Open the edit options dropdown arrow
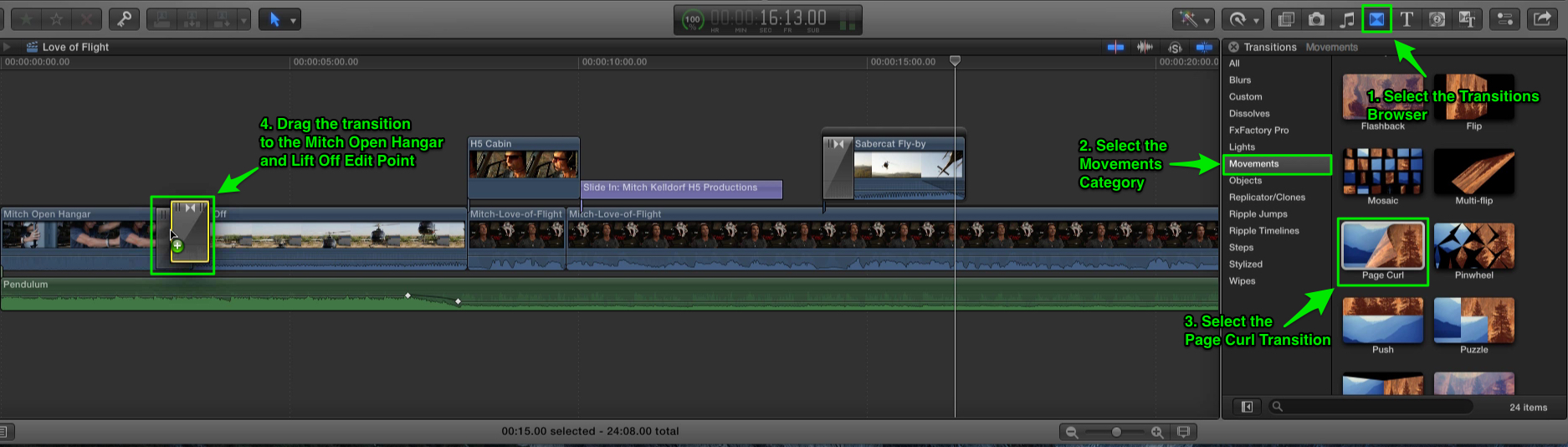1568x447 pixels. [x=243, y=19]
